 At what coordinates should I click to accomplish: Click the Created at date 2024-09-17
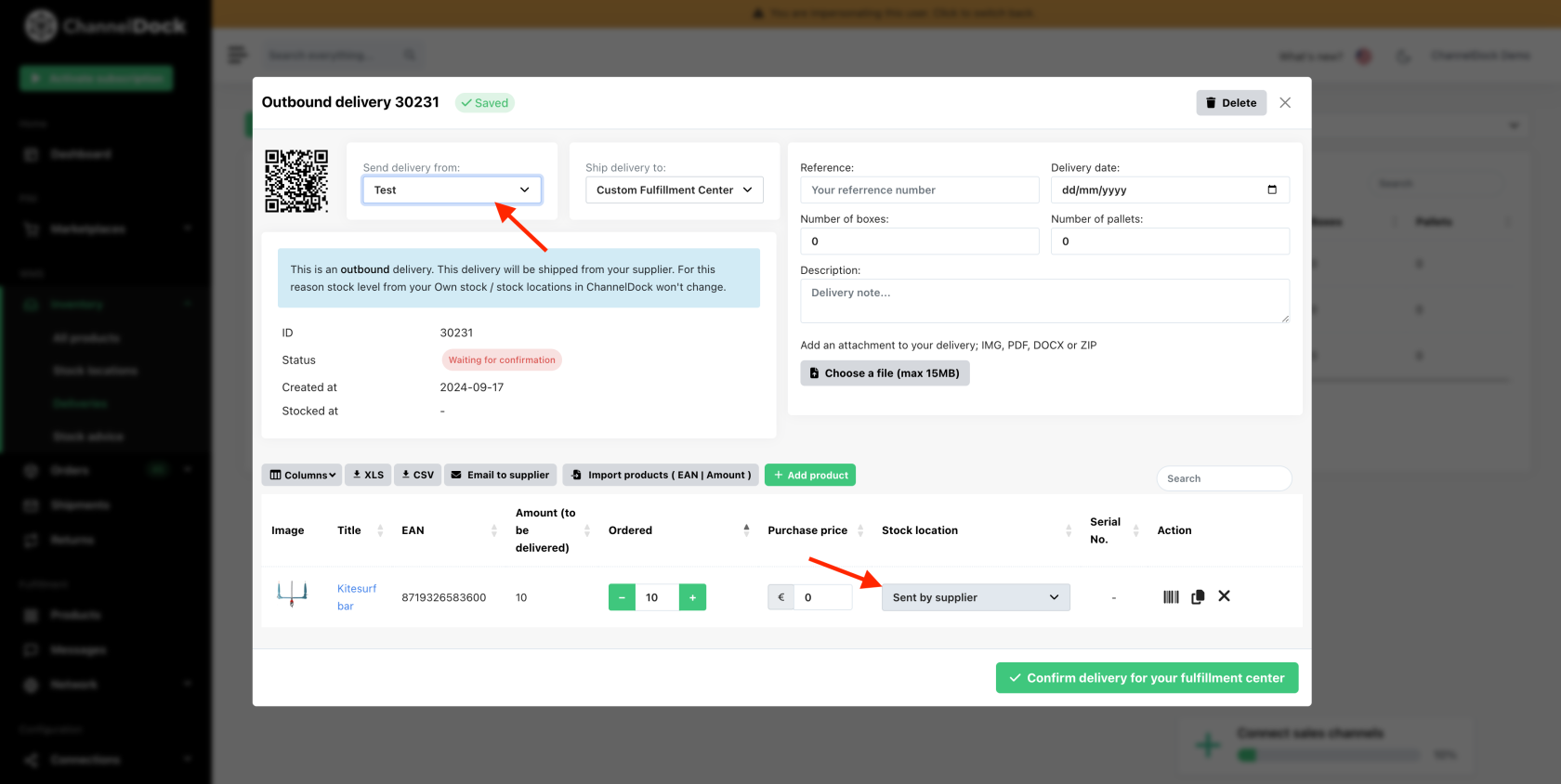coord(472,387)
